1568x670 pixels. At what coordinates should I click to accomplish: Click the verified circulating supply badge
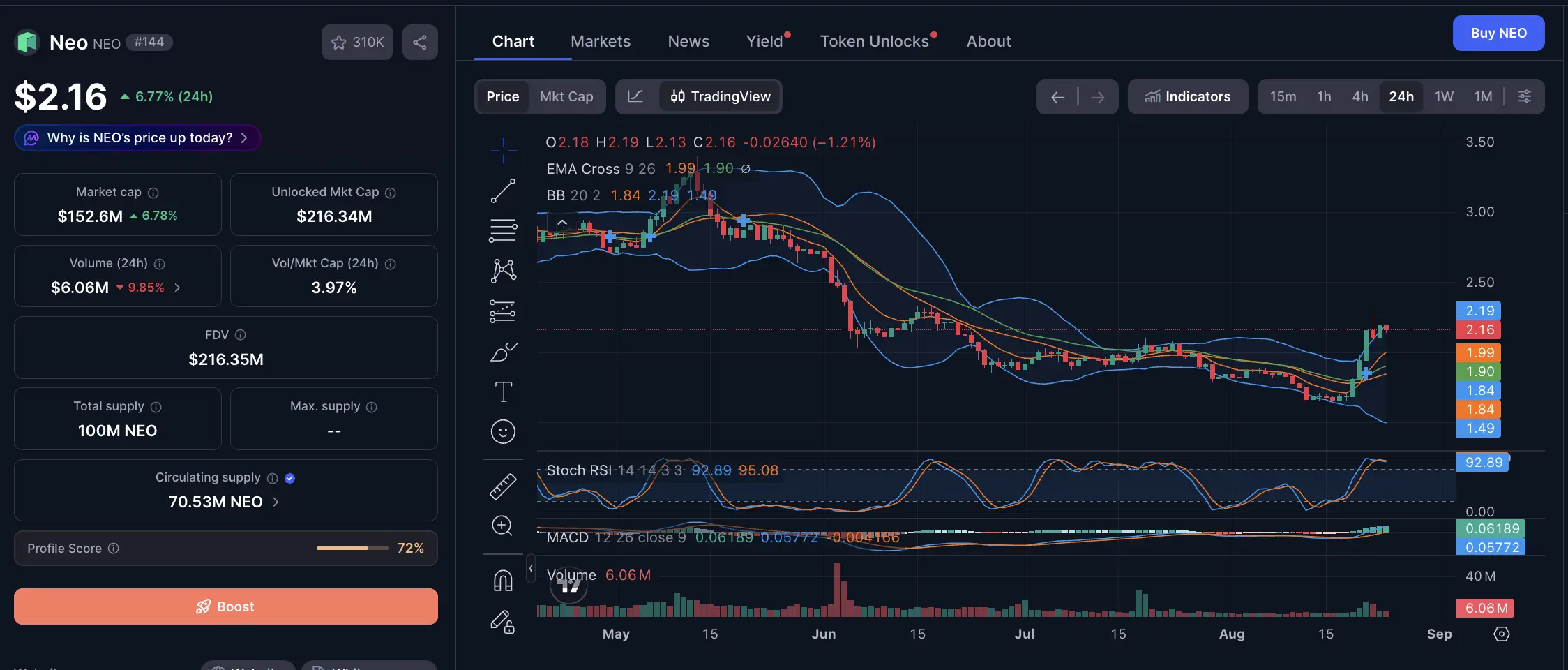(290, 478)
